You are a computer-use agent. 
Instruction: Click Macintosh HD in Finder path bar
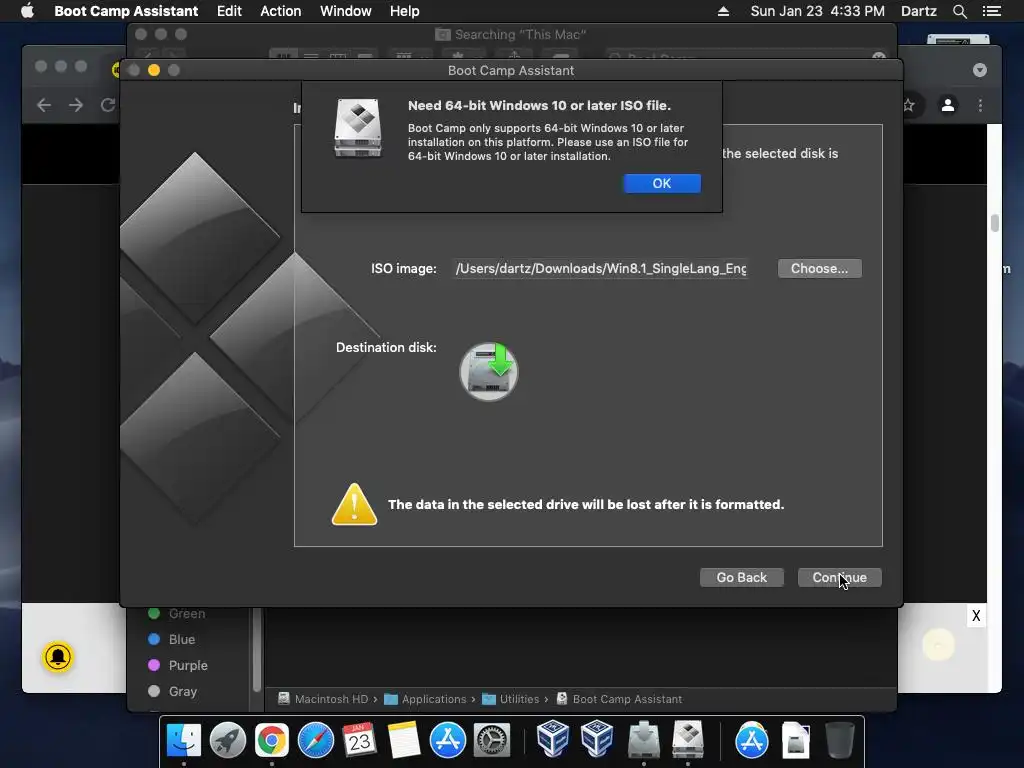pos(323,699)
